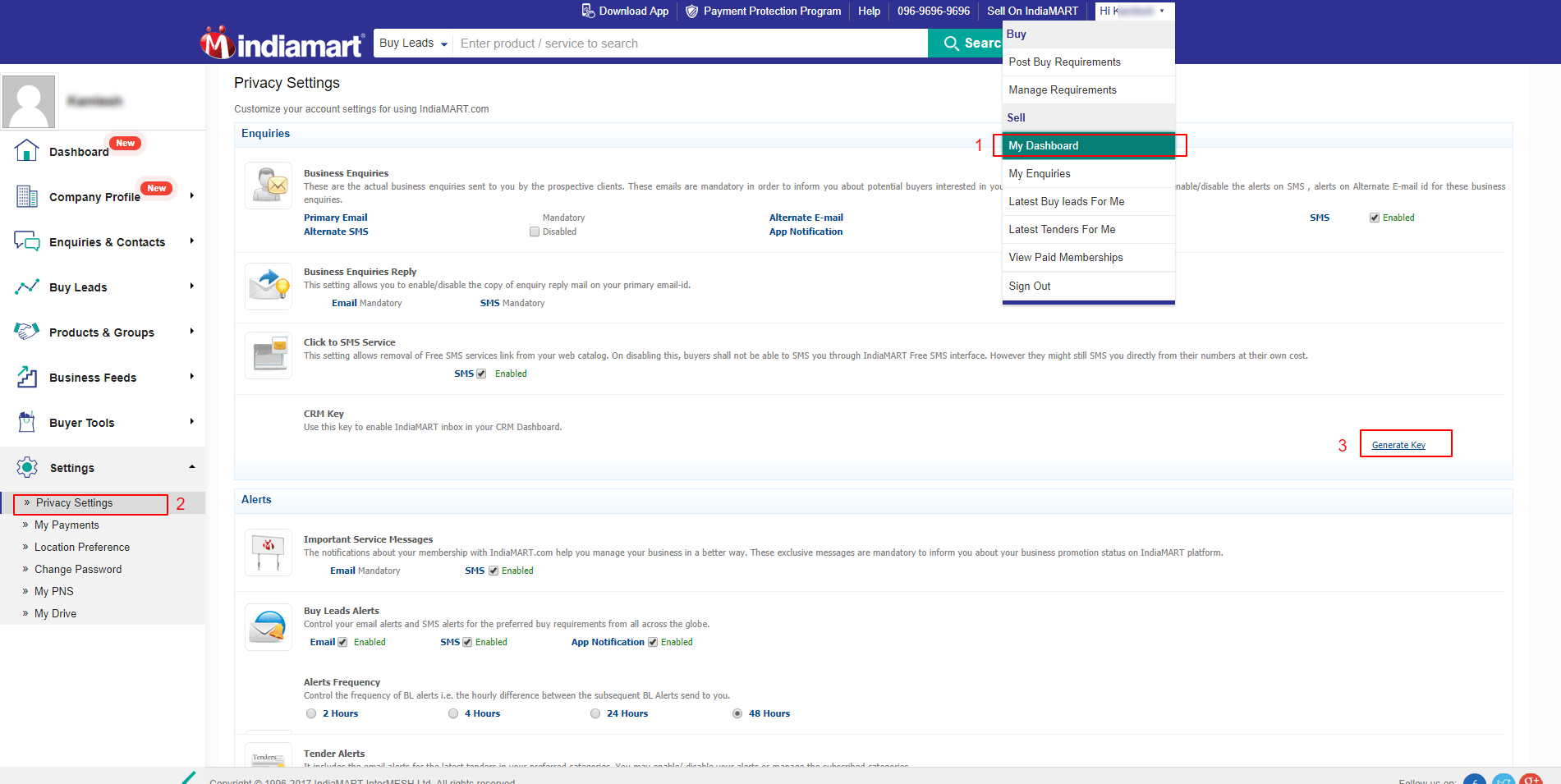
Task: Select Post Buy Requirements menu item
Action: (x=1089, y=62)
